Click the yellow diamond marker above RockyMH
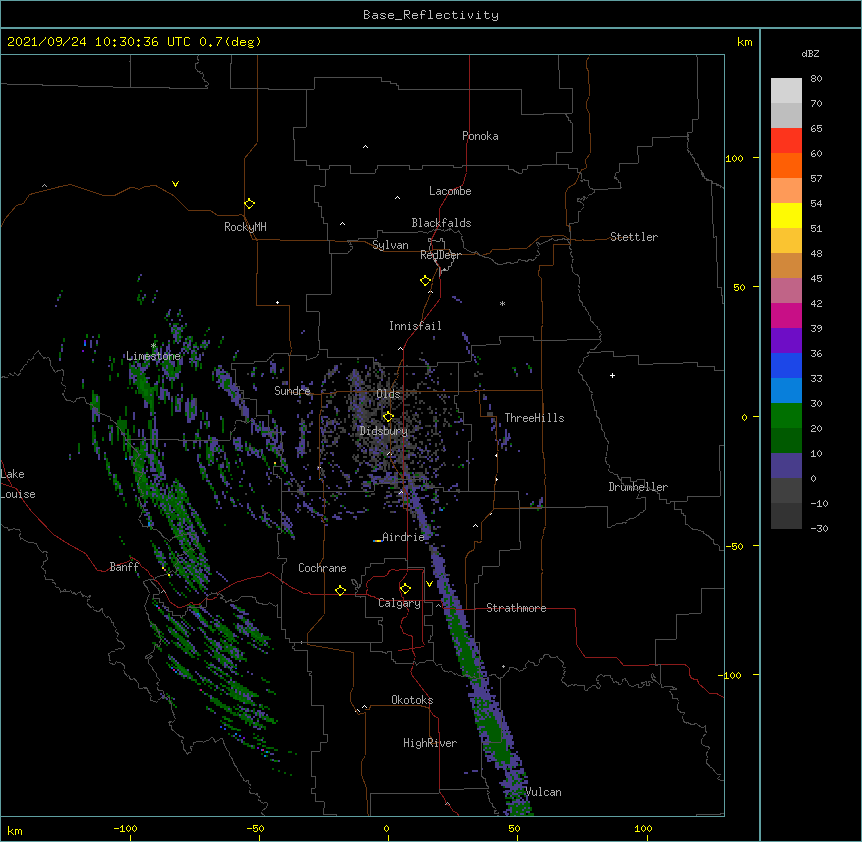862x842 pixels. point(249,204)
